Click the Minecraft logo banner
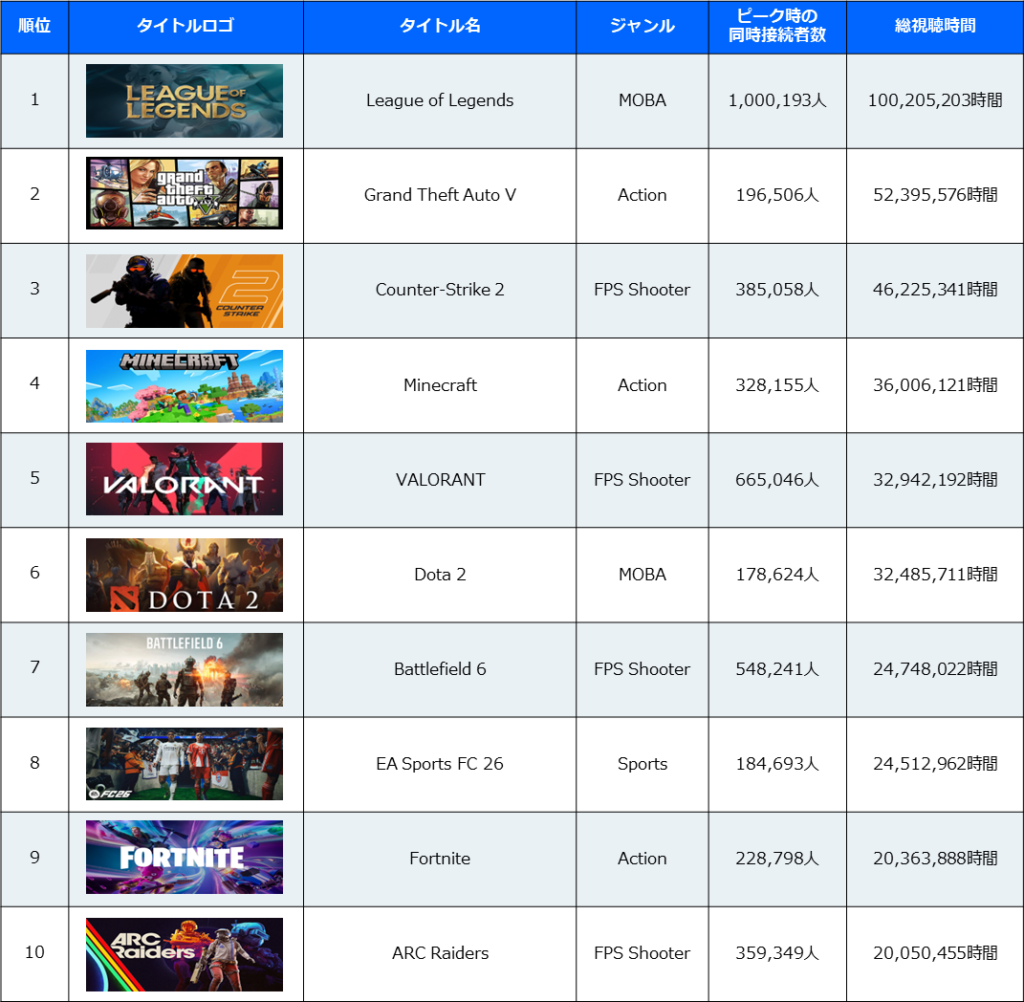 click(184, 385)
